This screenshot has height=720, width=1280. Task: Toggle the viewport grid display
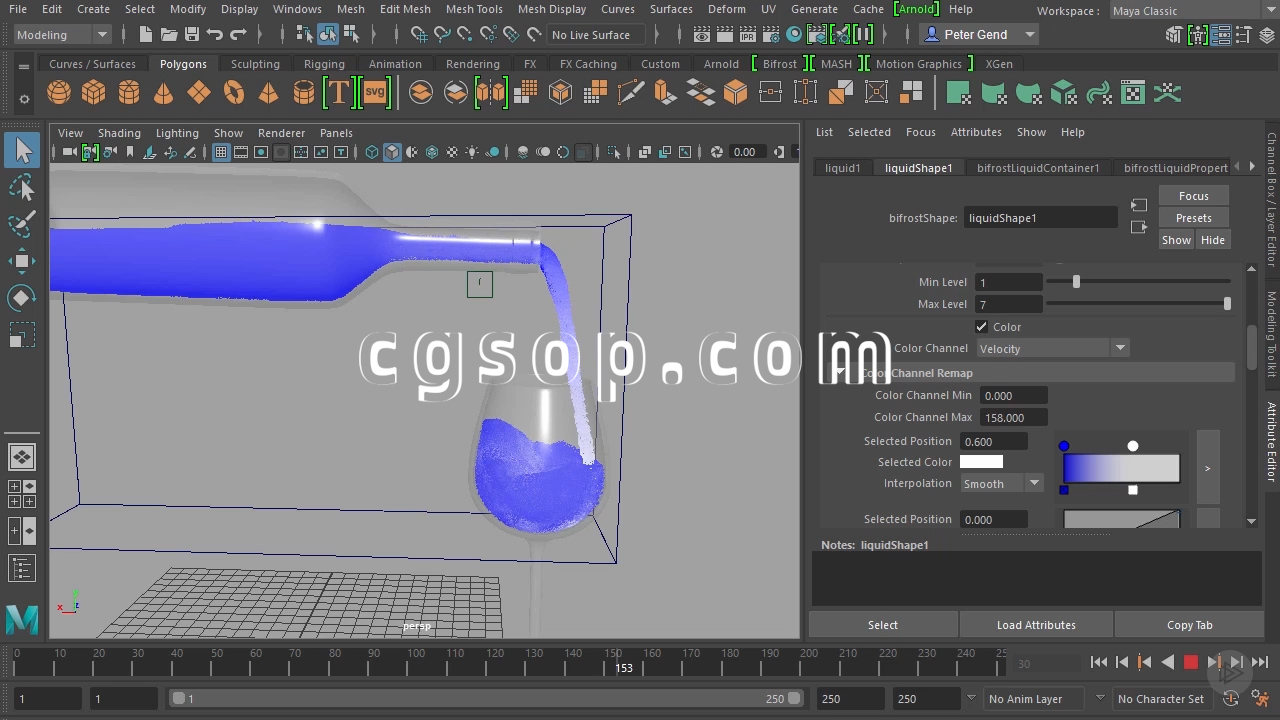(221, 152)
